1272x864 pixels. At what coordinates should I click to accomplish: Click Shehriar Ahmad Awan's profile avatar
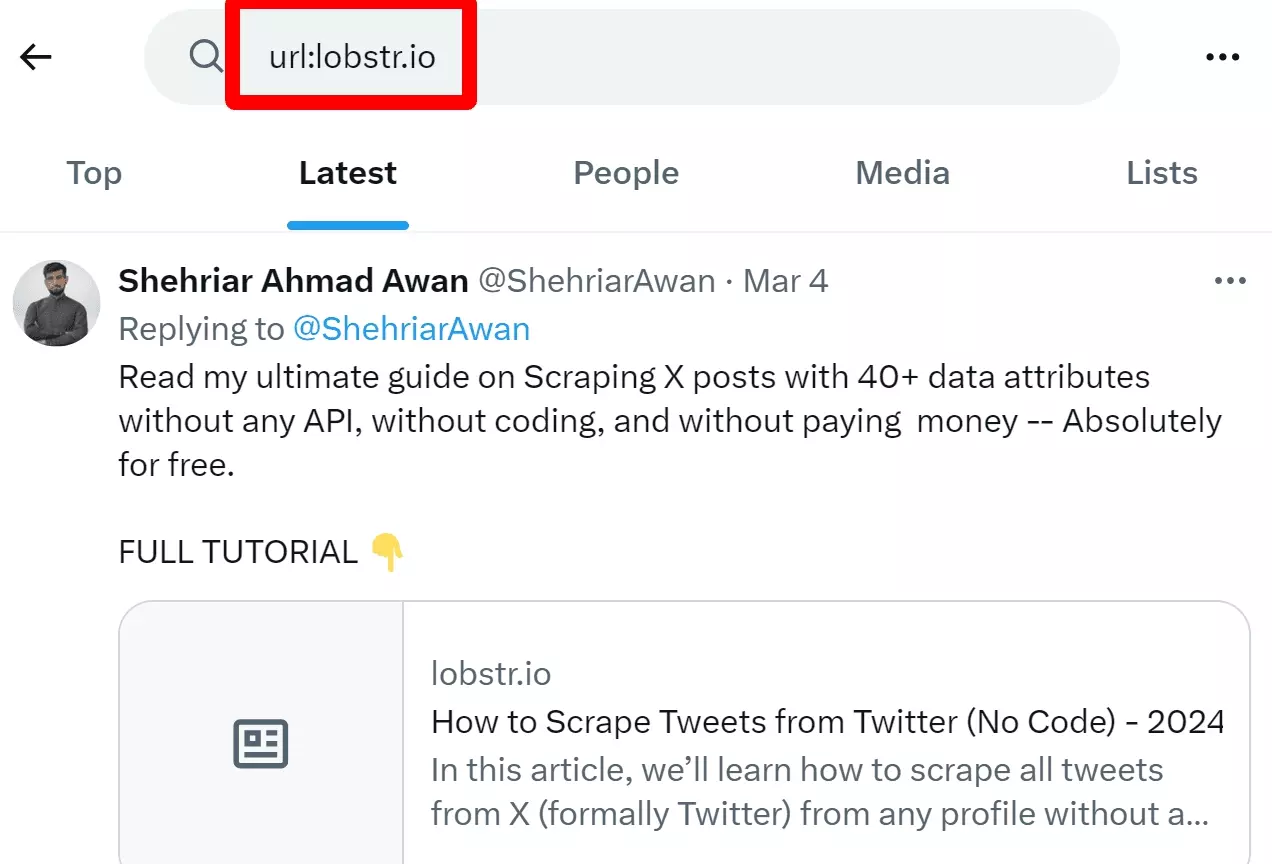tap(56, 302)
